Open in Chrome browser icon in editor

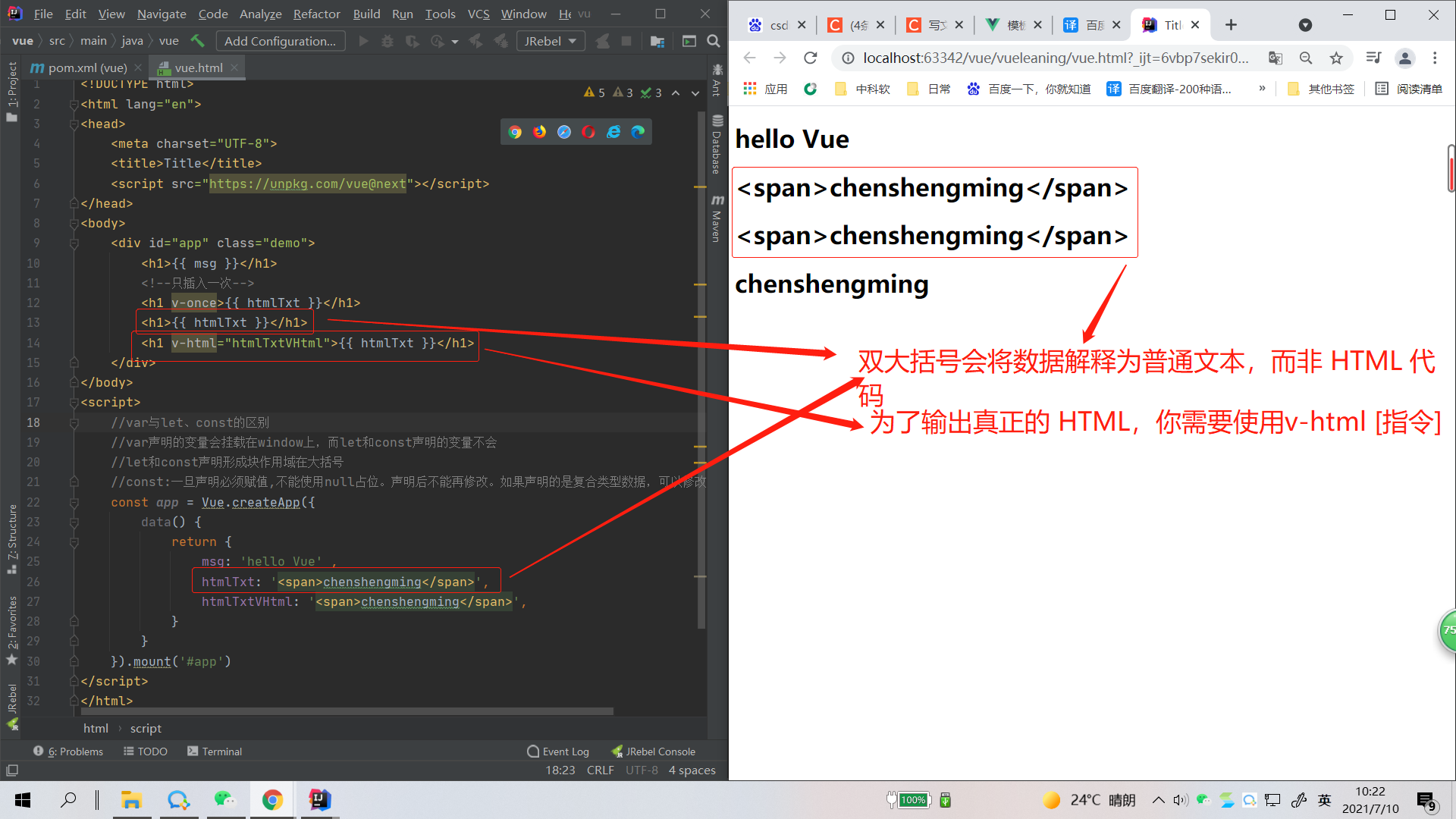(x=515, y=132)
